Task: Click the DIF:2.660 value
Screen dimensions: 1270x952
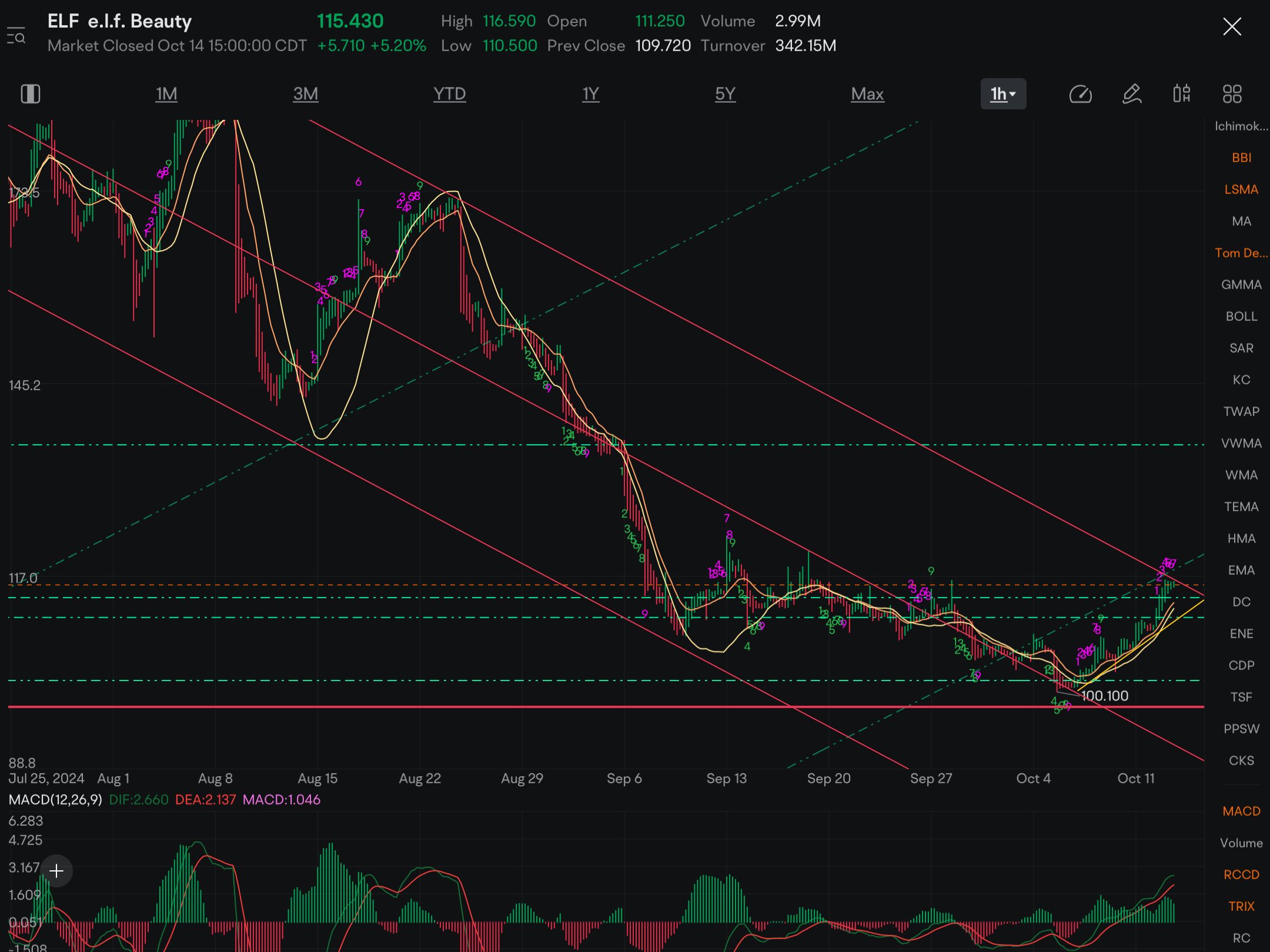Action: click(139, 800)
